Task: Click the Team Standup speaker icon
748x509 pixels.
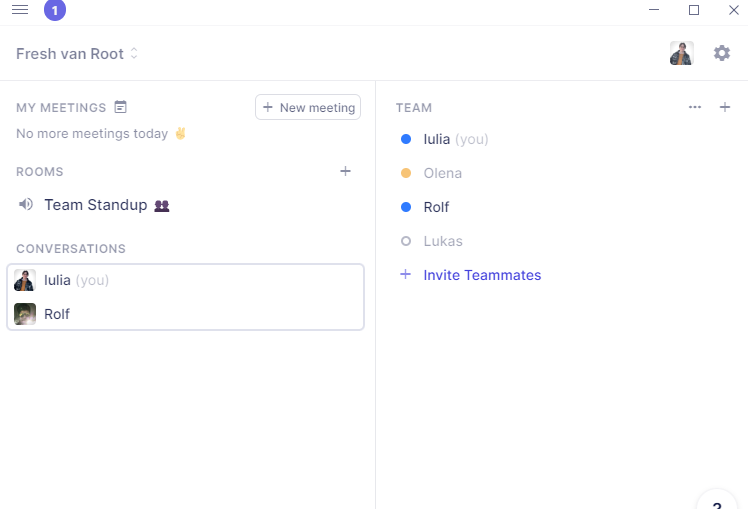Action: [x=26, y=205]
